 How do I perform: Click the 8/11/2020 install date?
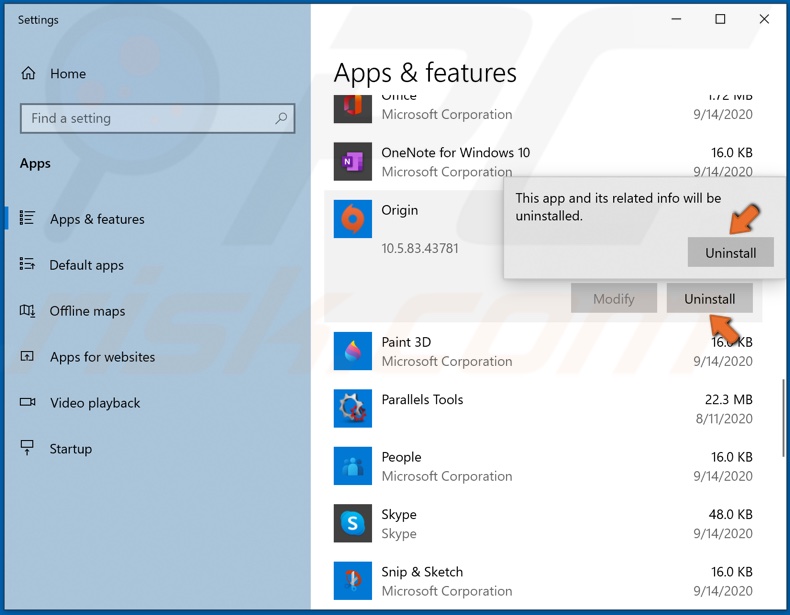pyautogui.click(x=724, y=419)
